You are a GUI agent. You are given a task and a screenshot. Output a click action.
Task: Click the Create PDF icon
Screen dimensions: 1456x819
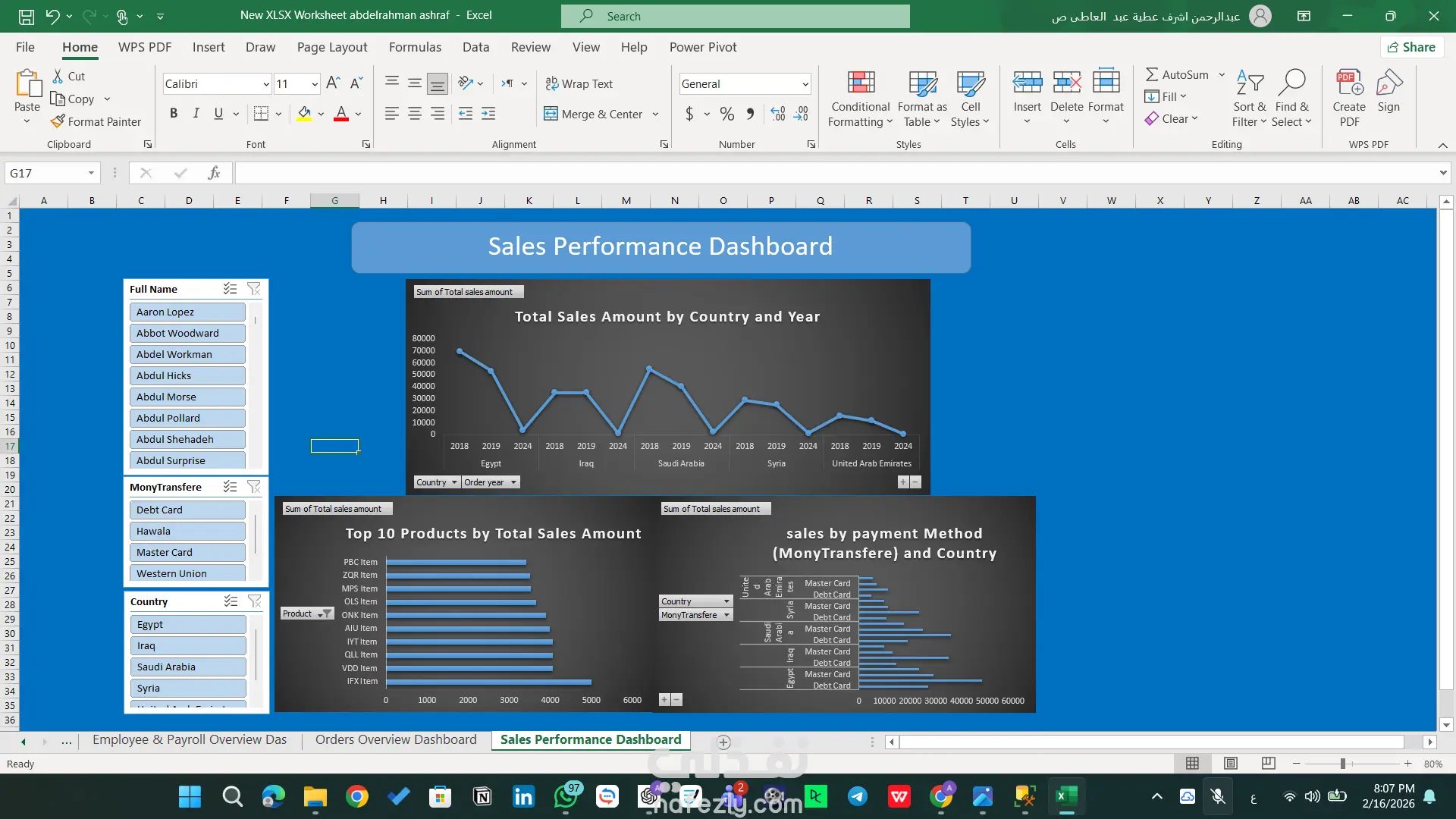pos(1349,83)
